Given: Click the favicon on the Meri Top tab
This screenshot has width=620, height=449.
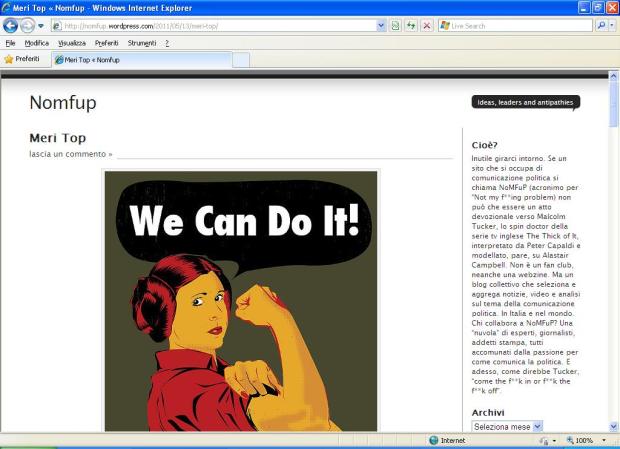Looking at the screenshot, I should 59,60.
